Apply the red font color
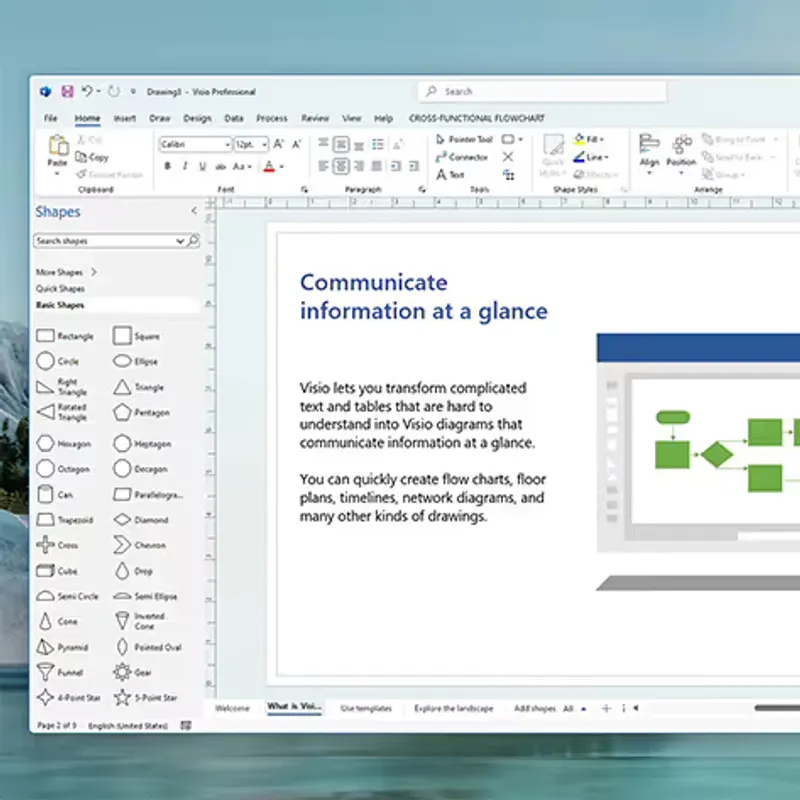 click(x=269, y=166)
